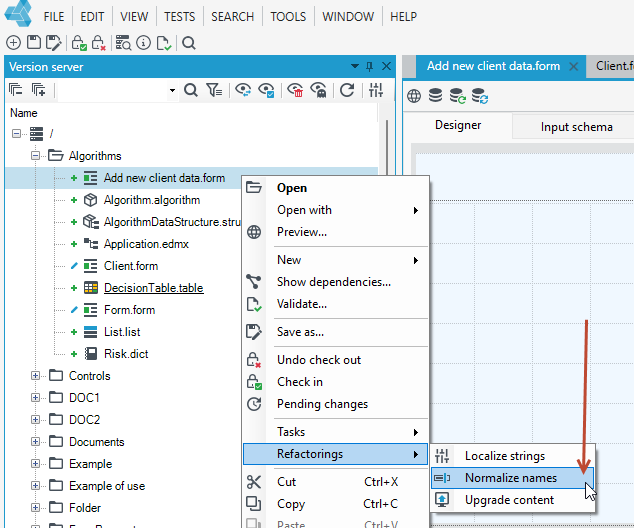Screen dimensions: 634x528
Task: Click the Save floppy disk icon
Action: [x=34, y=42]
